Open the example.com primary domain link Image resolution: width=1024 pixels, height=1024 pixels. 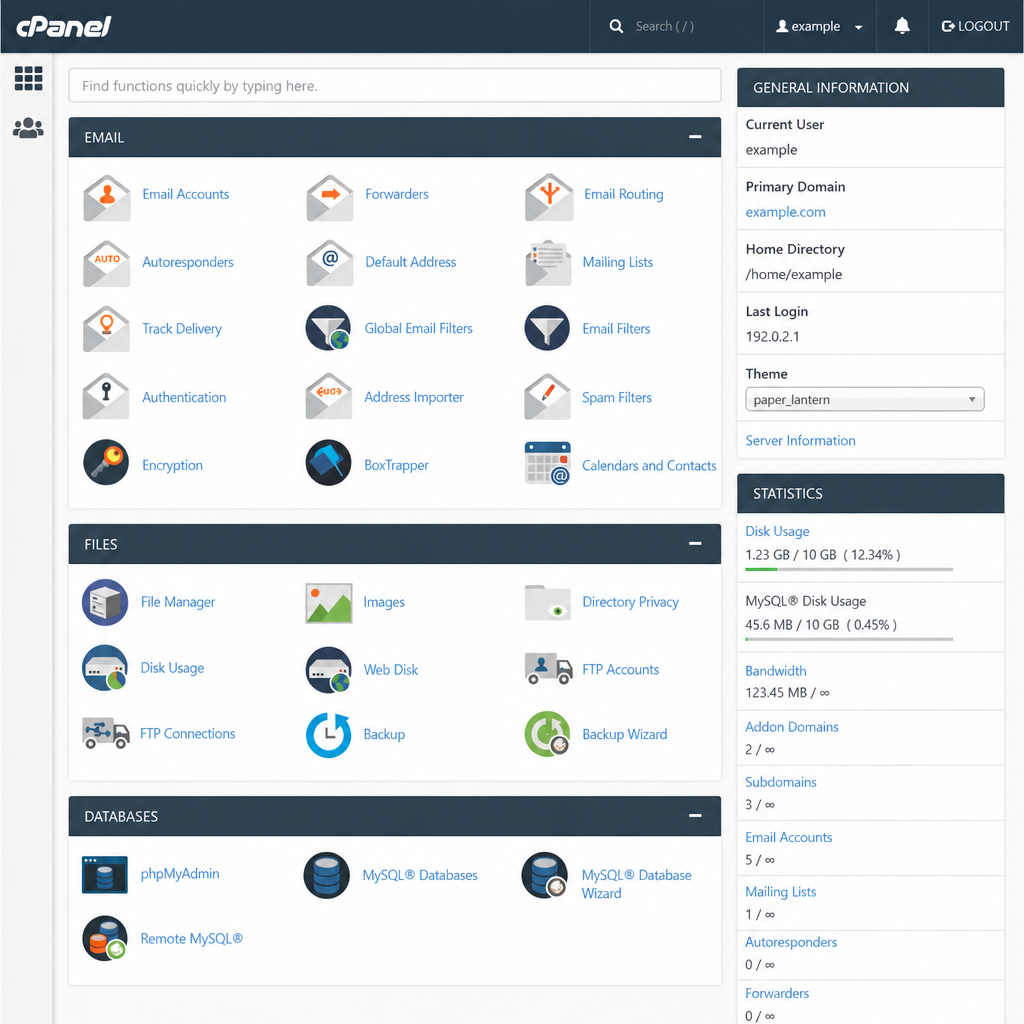[785, 212]
